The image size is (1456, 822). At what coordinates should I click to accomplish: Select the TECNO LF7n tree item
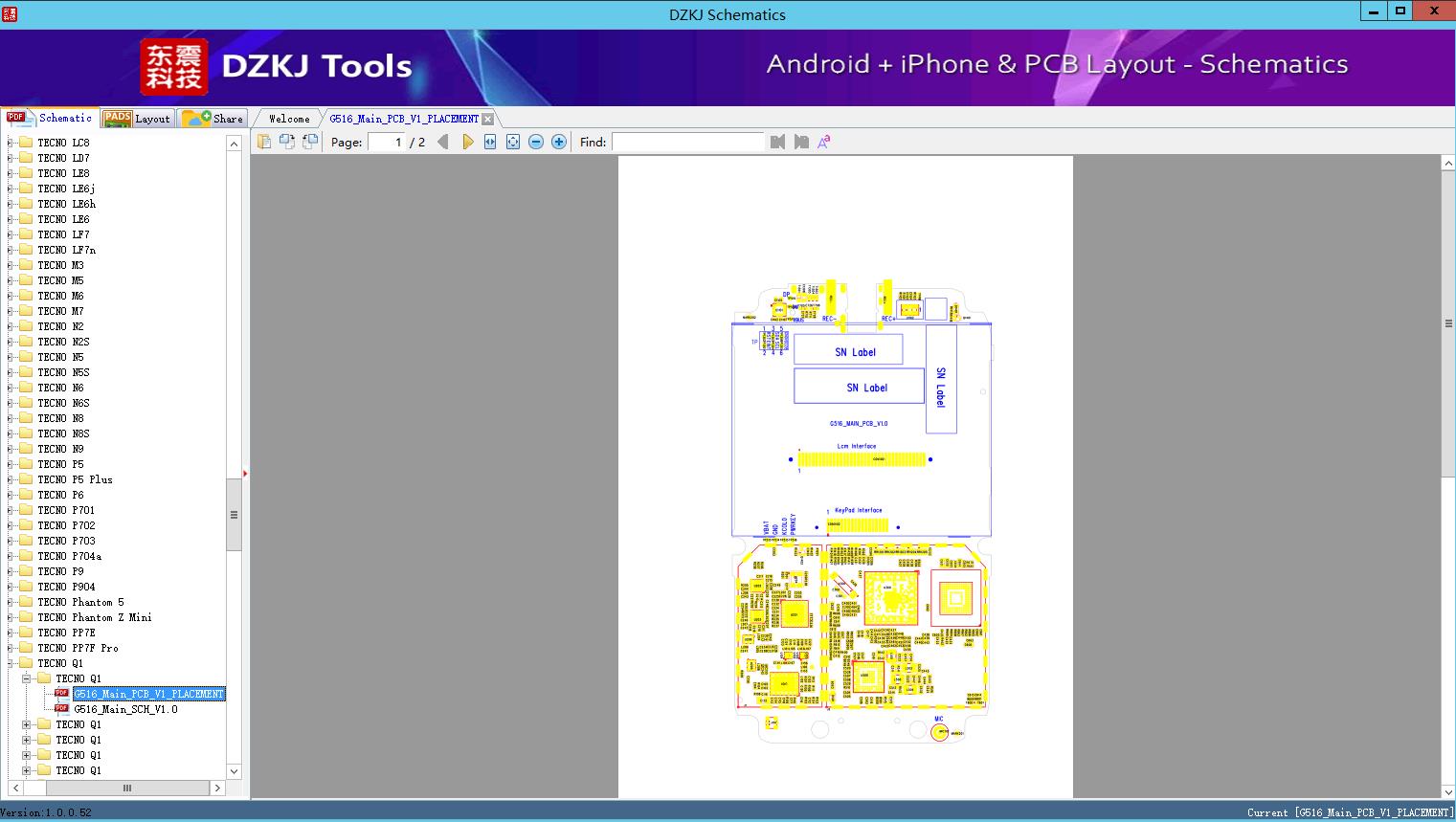pyautogui.click(x=66, y=250)
